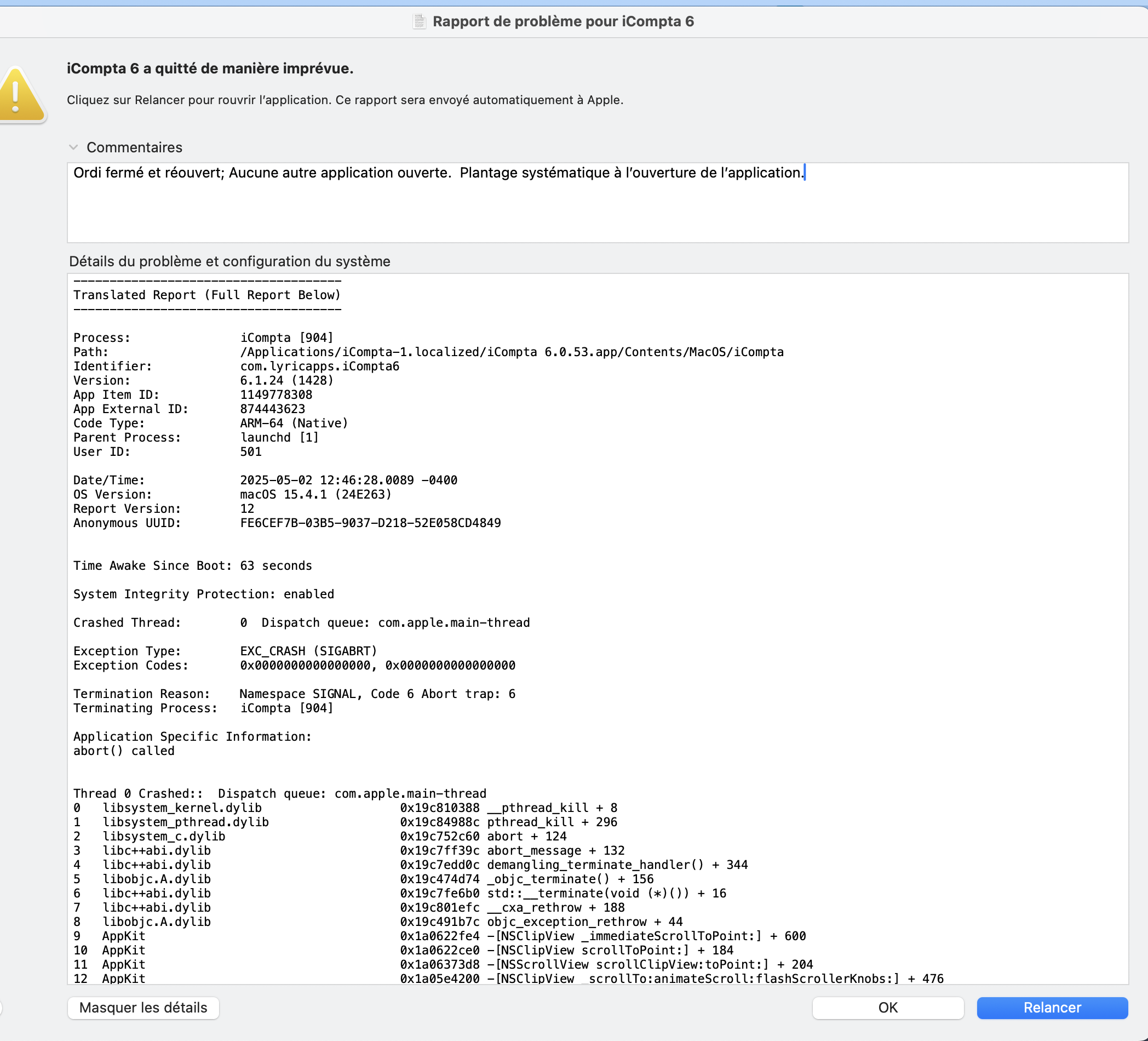Click App External ID '874443623'
The height and width of the screenshot is (1041, 1148).
pos(273,409)
